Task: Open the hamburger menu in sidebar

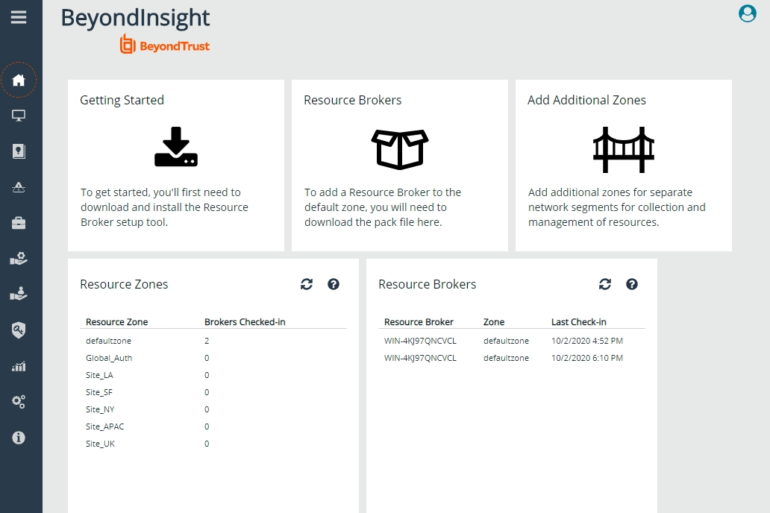Action: [18, 17]
